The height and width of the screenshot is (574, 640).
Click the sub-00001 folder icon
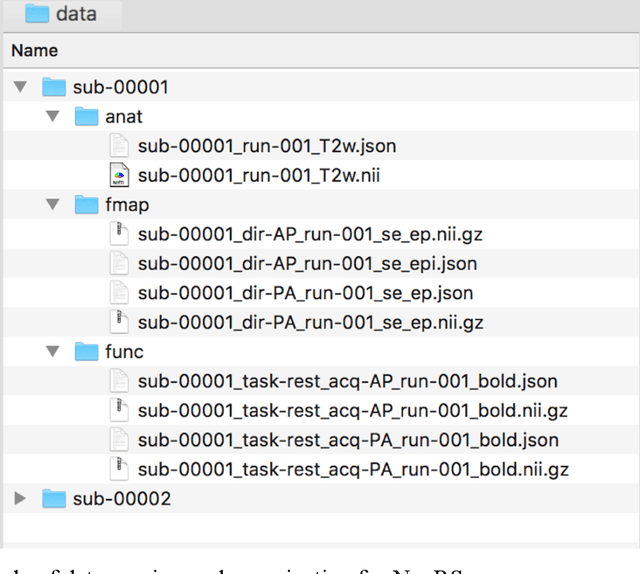point(54,87)
